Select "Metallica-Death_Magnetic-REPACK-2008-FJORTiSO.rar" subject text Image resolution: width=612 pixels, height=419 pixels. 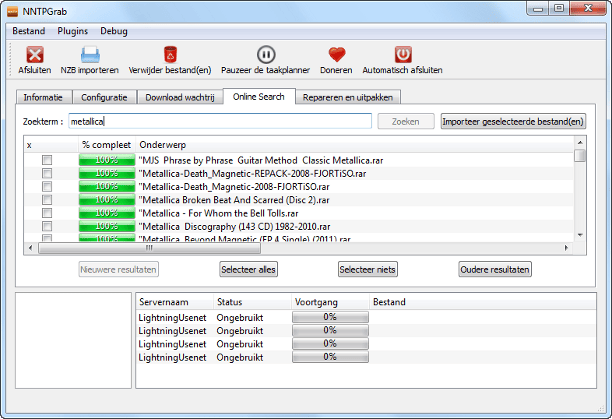tap(253, 174)
